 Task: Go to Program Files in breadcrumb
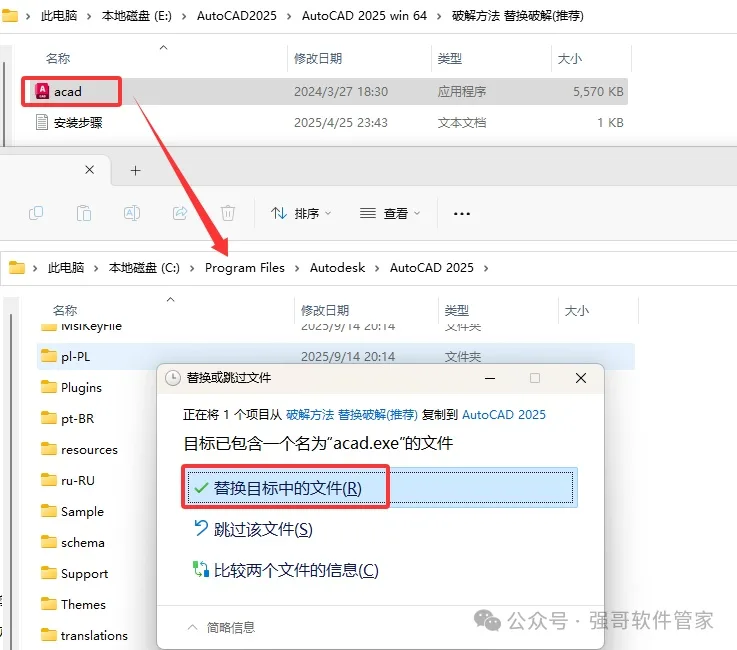[244, 268]
